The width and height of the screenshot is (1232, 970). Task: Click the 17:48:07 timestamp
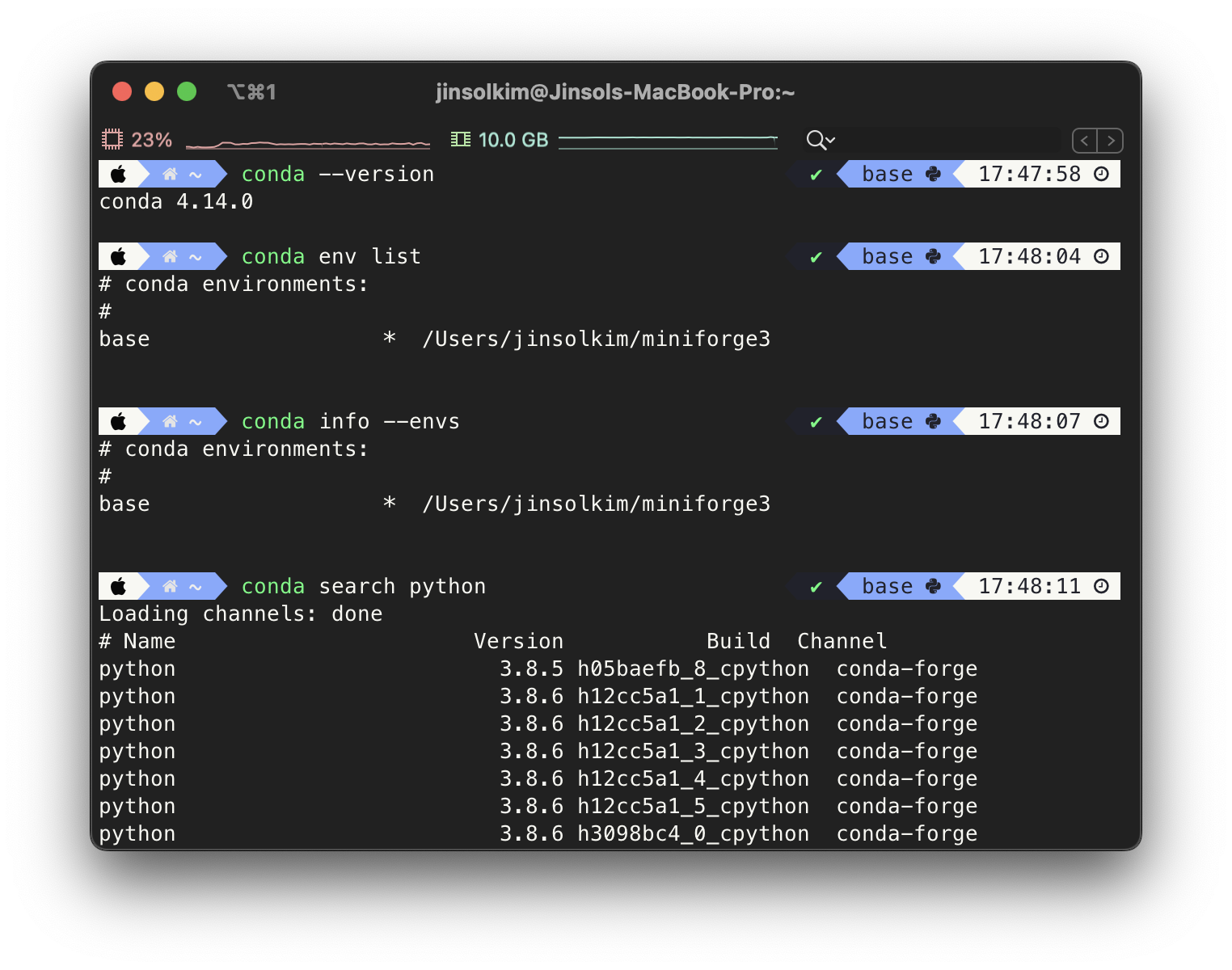(x=1030, y=421)
